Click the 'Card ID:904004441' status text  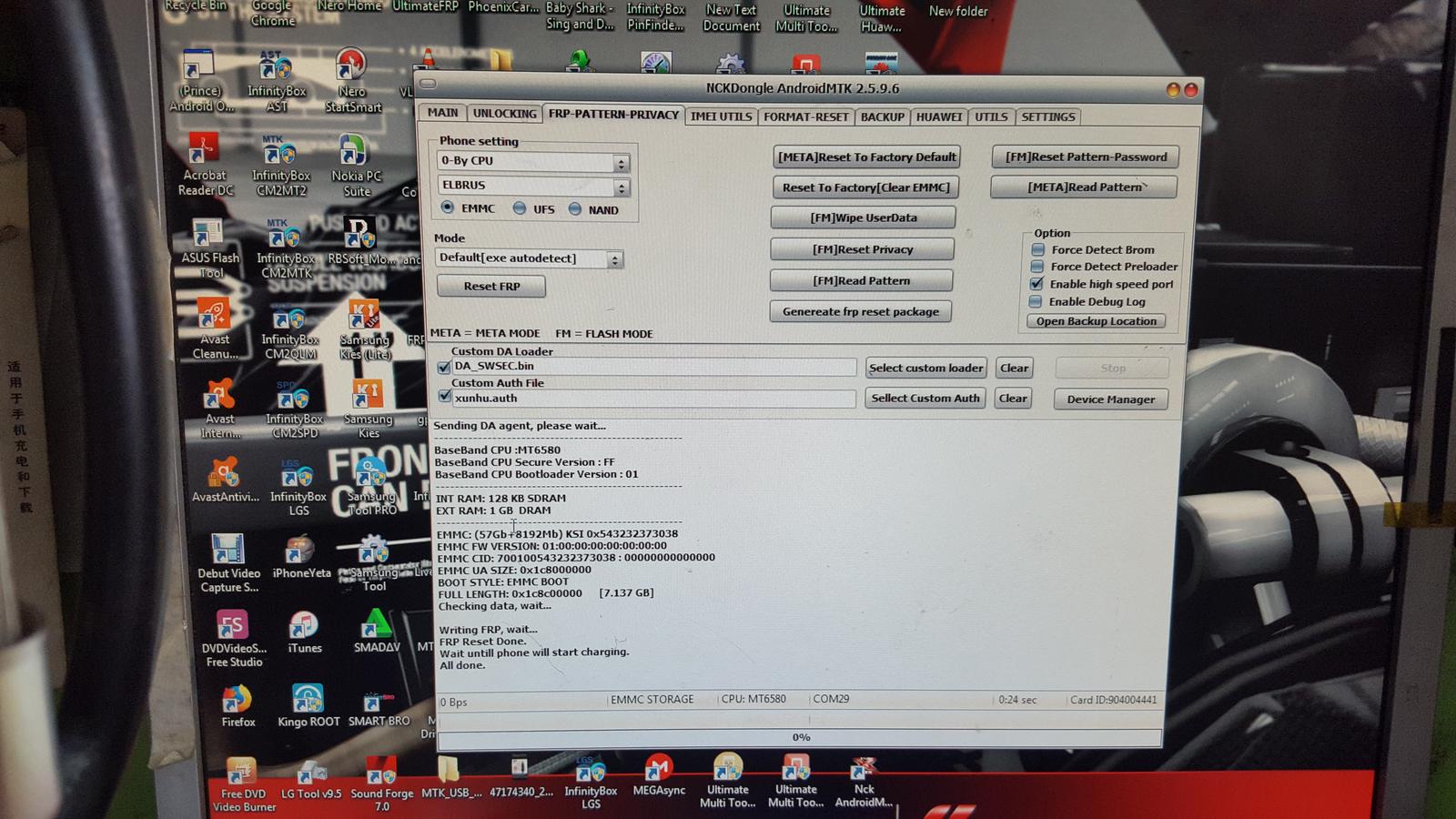(1113, 700)
